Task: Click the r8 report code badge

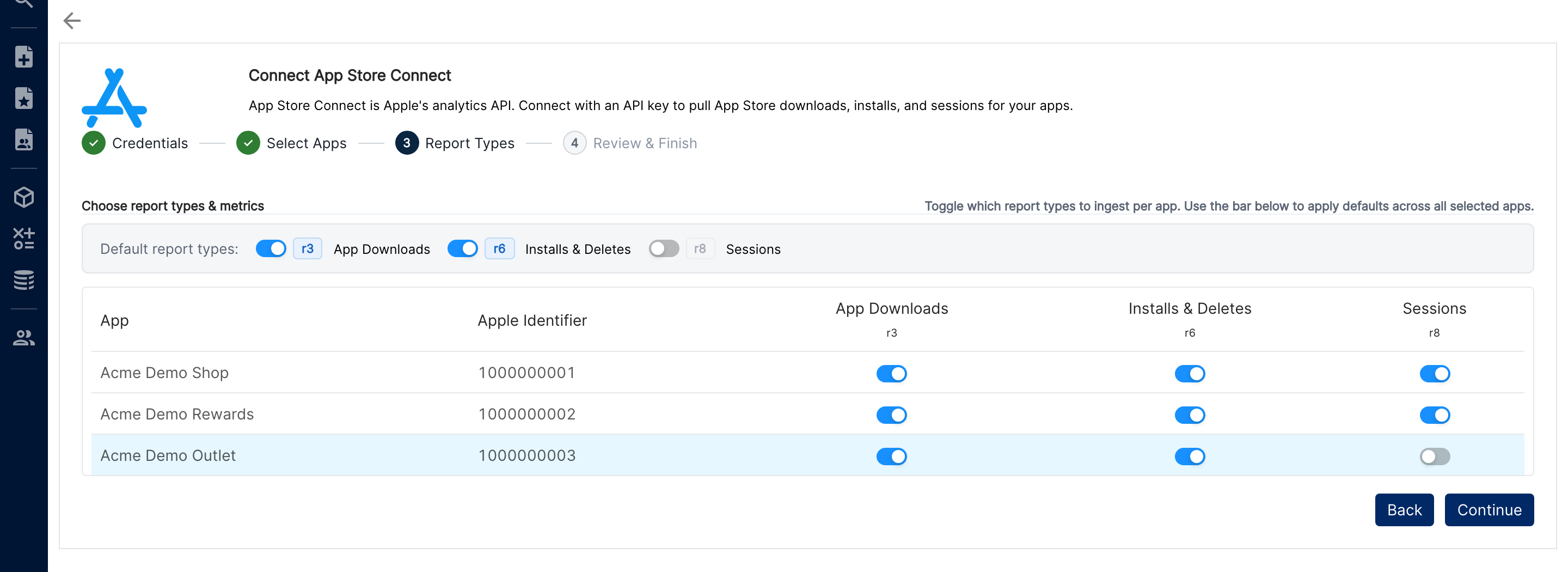Action: tap(700, 248)
